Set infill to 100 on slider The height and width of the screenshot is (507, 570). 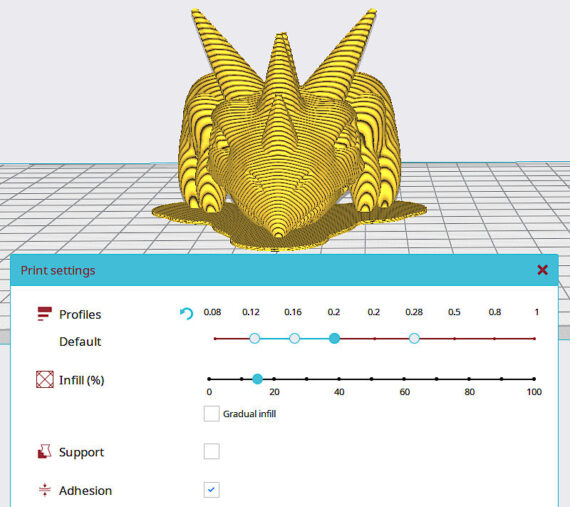coord(534,379)
